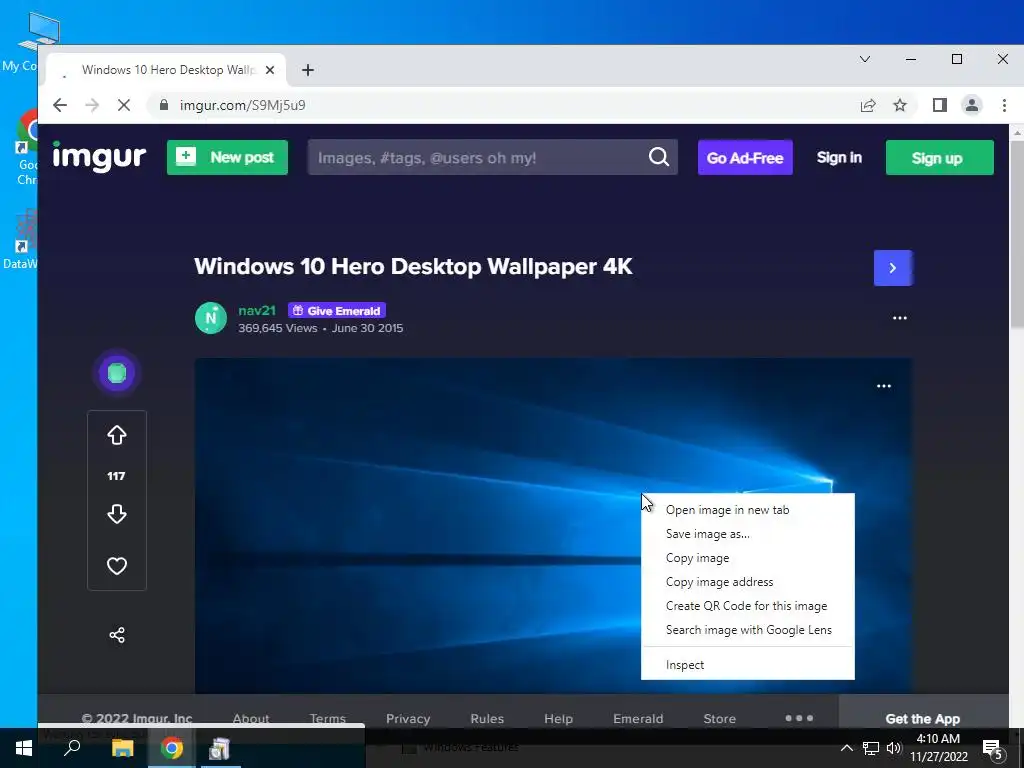Click the search magnifier icon on imgur
Viewport: 1024px width, 768px height.
pyautogui.click(x=658, y=157)
